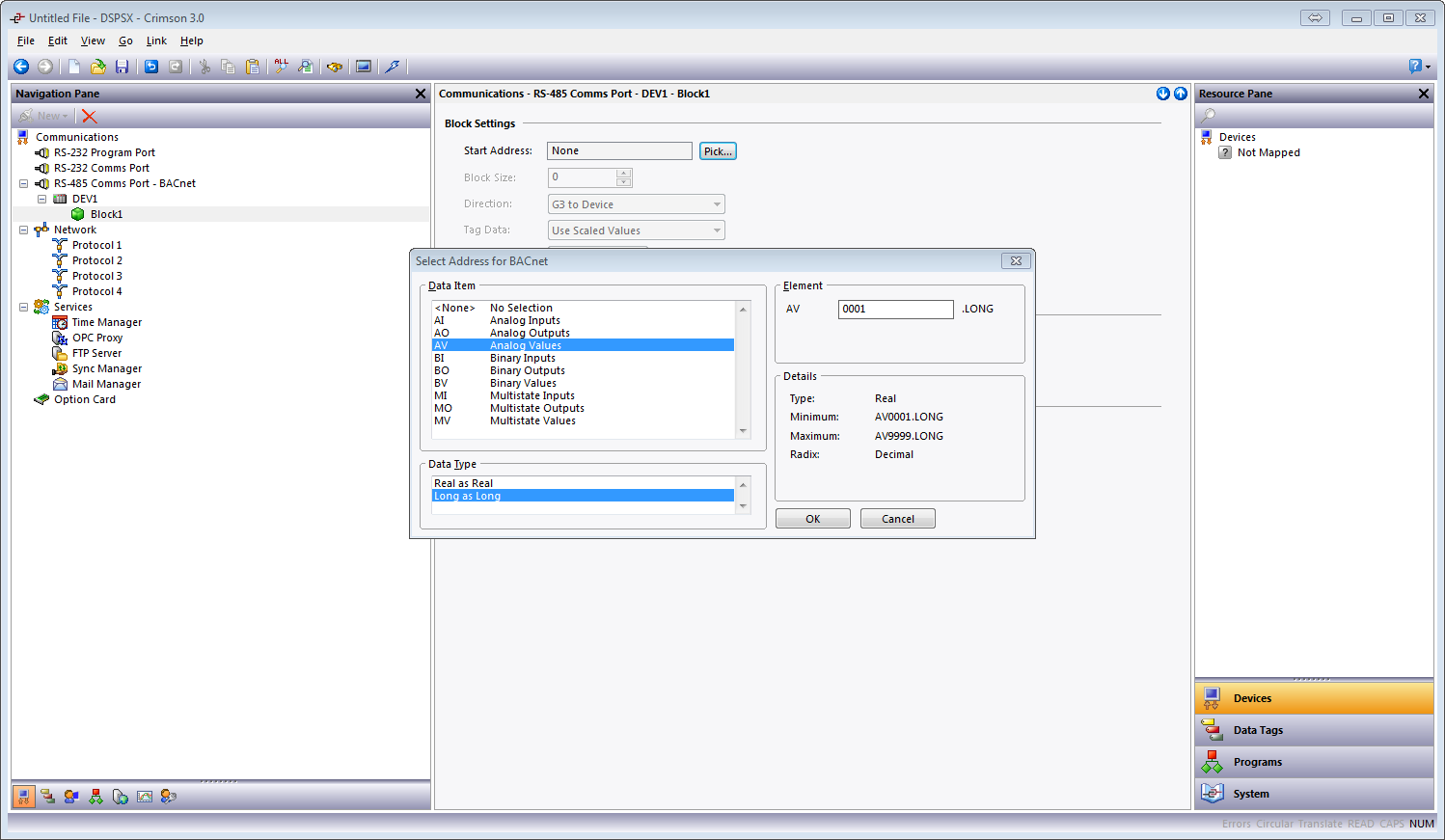Open Display Pages icon in bottom bar
Image resolution: width=1445 pixels, height=840 pixels.
[71, 796]
